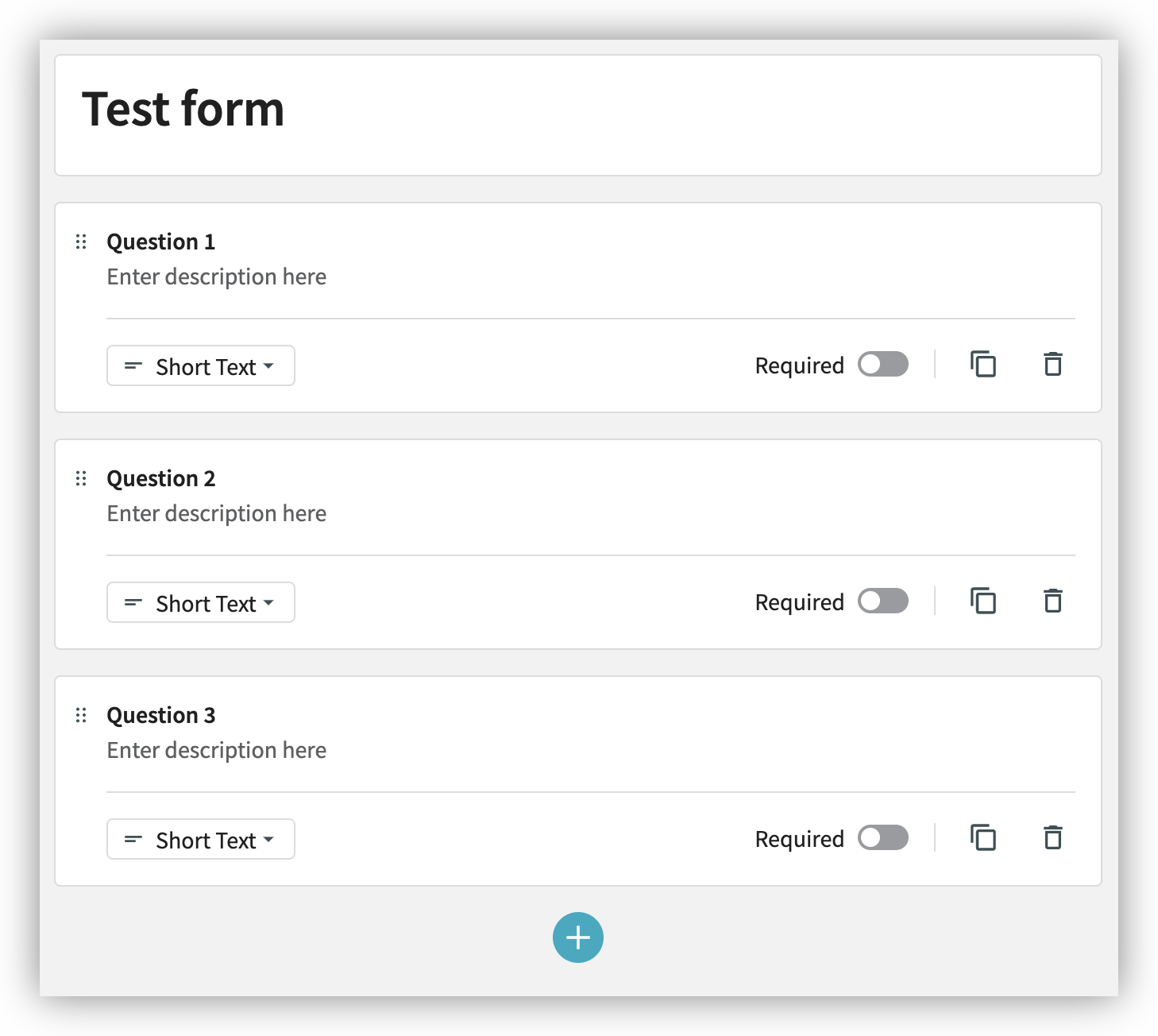Viewport: 1158px width, 1036px height.
Task: Enable the Required toggle for Question 1
Action: click(x=883, y=365)
